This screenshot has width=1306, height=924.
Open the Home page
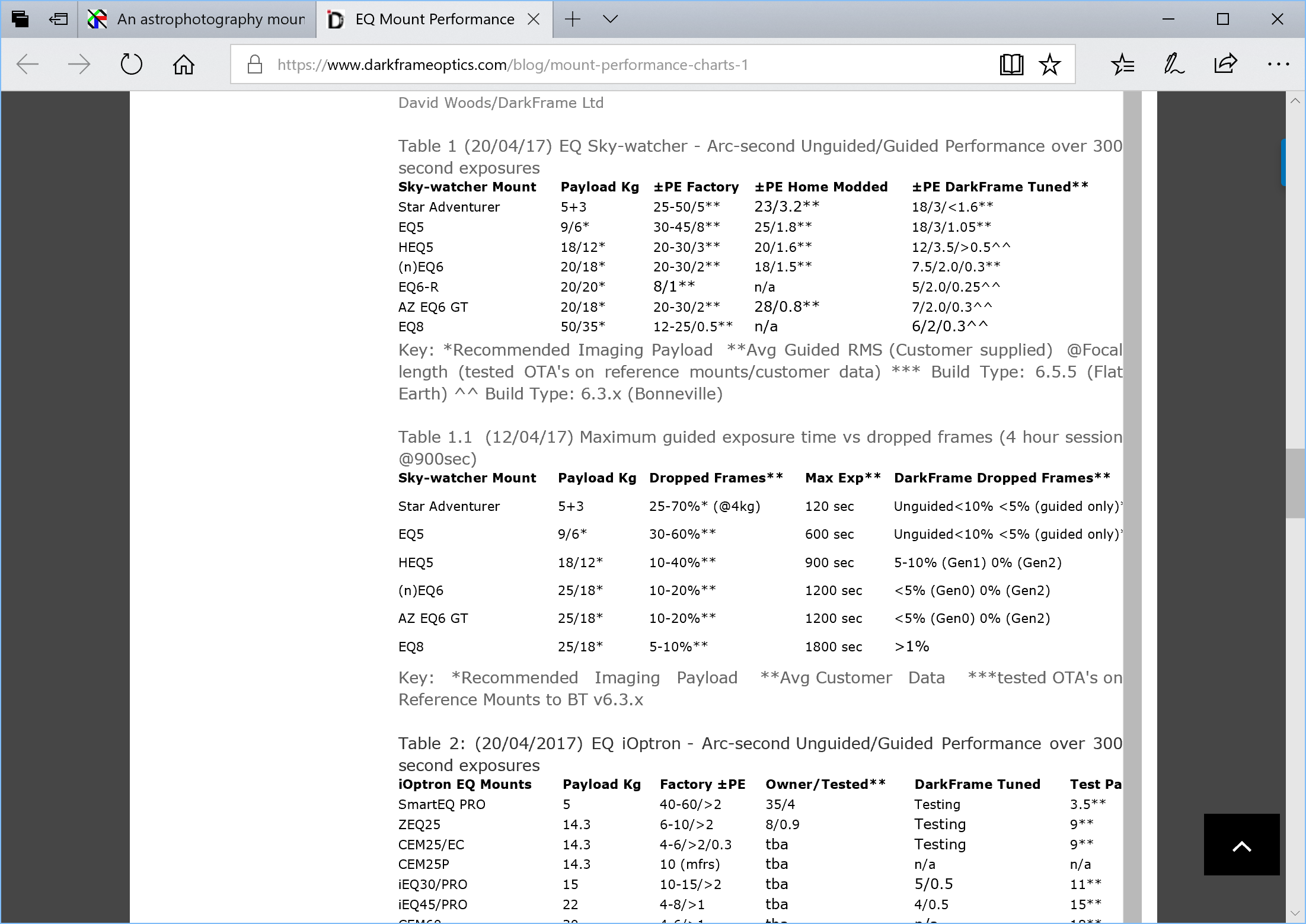(183, 64)
